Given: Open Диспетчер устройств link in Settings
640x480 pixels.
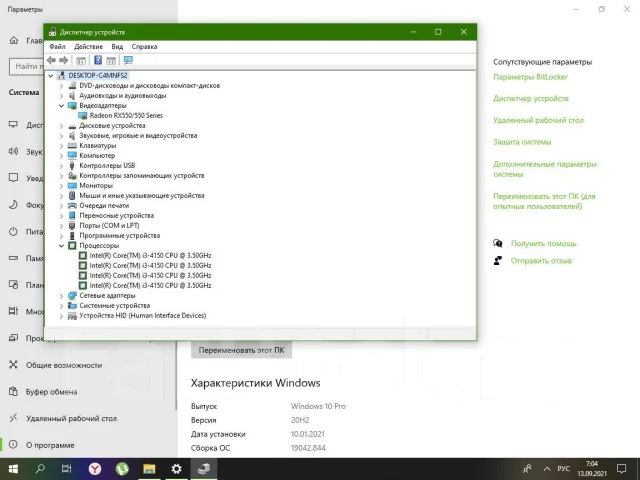Looking at the screenshot, I should click(531, 98).
